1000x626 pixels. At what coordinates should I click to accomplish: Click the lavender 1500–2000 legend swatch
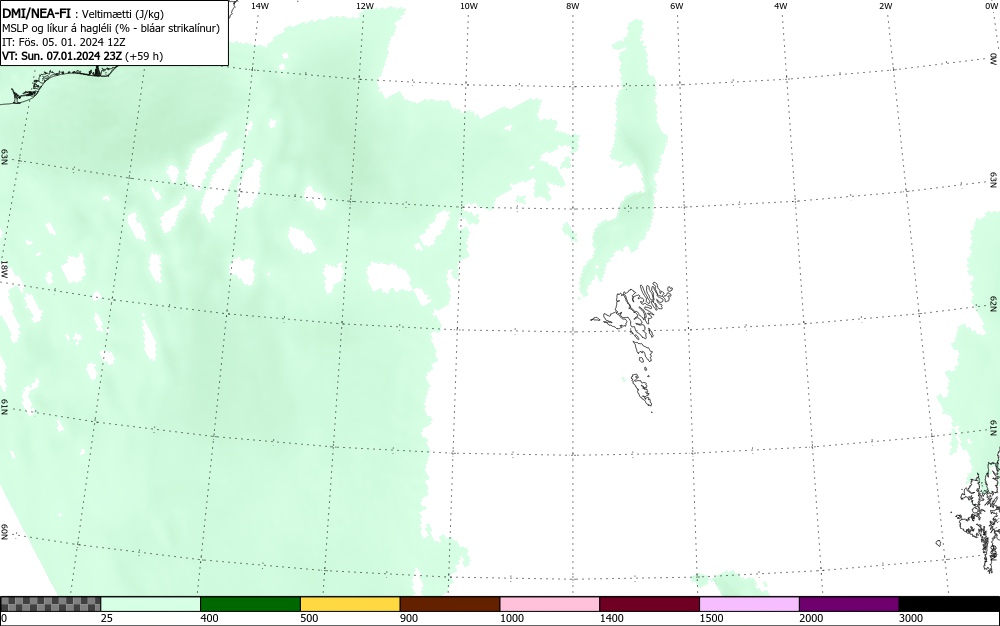(x=749, y=604)
